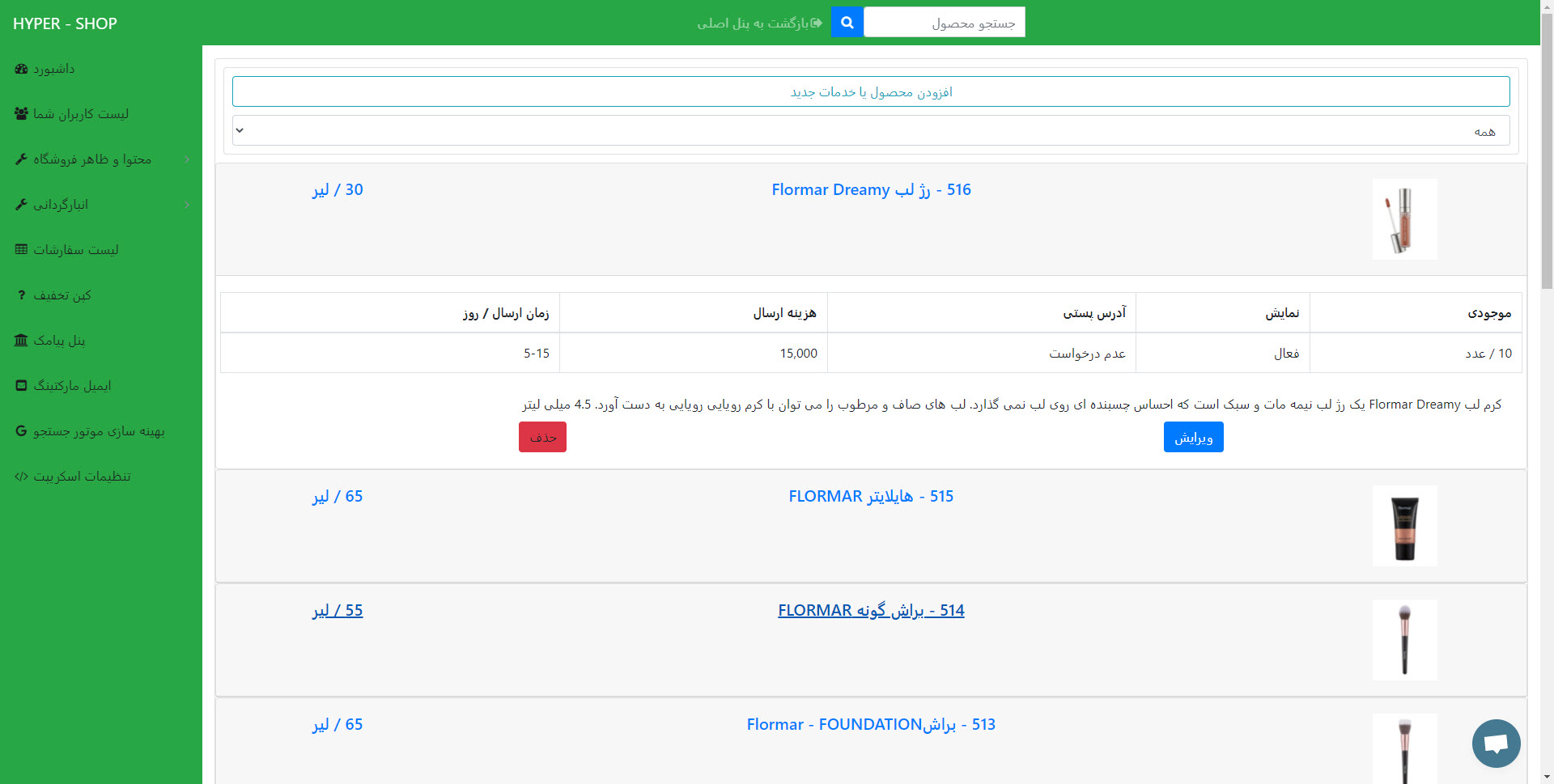Open product 513 Flormar FOUNDATION براش

[871, 724]
